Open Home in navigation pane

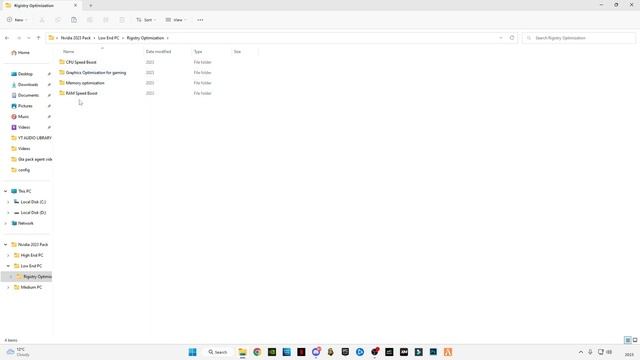coord(20,53)
